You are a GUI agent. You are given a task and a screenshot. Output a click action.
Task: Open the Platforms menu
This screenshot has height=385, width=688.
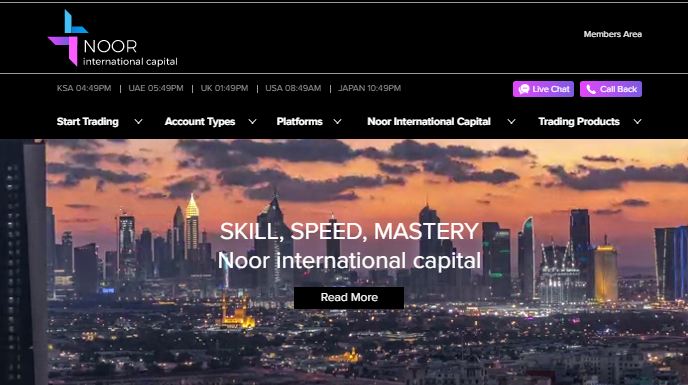tap(300, 122)
